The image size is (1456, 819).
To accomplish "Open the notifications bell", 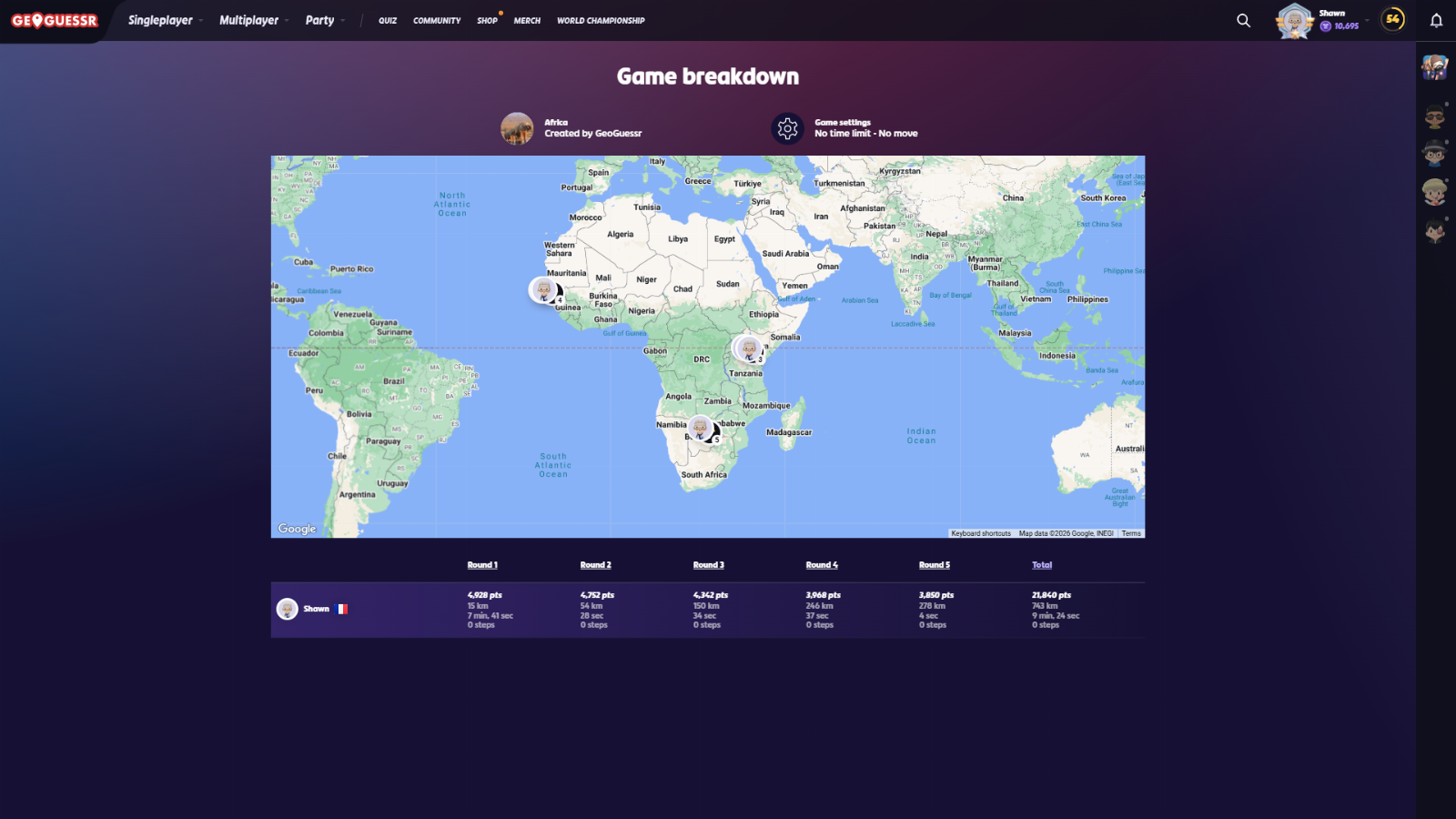I will [x=1436, y=20].
